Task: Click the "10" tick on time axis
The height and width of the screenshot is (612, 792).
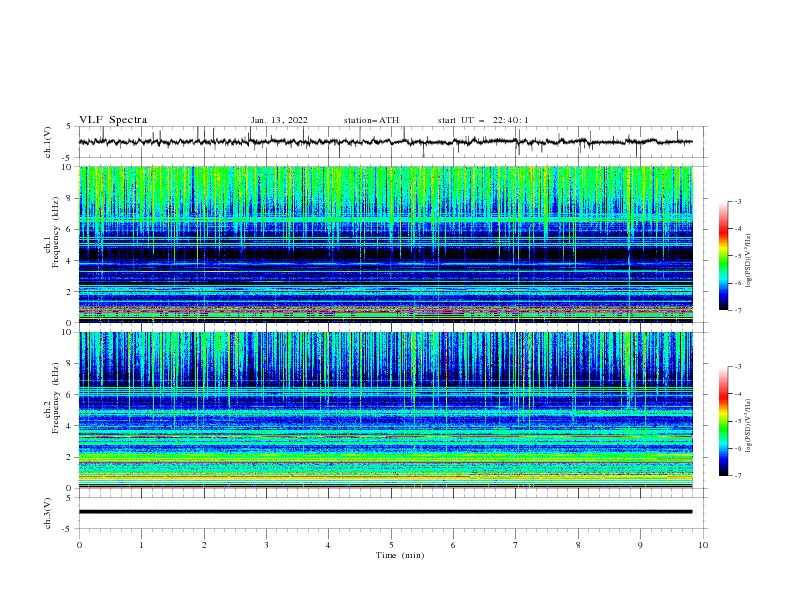Action: 703,545
